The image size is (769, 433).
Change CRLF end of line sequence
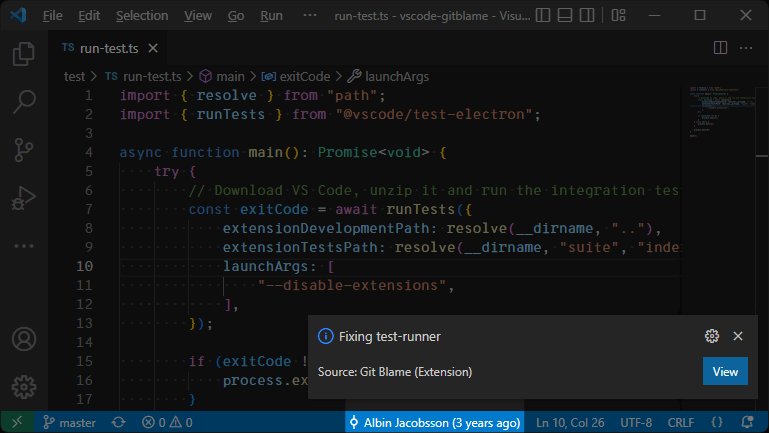pos(681,422)
